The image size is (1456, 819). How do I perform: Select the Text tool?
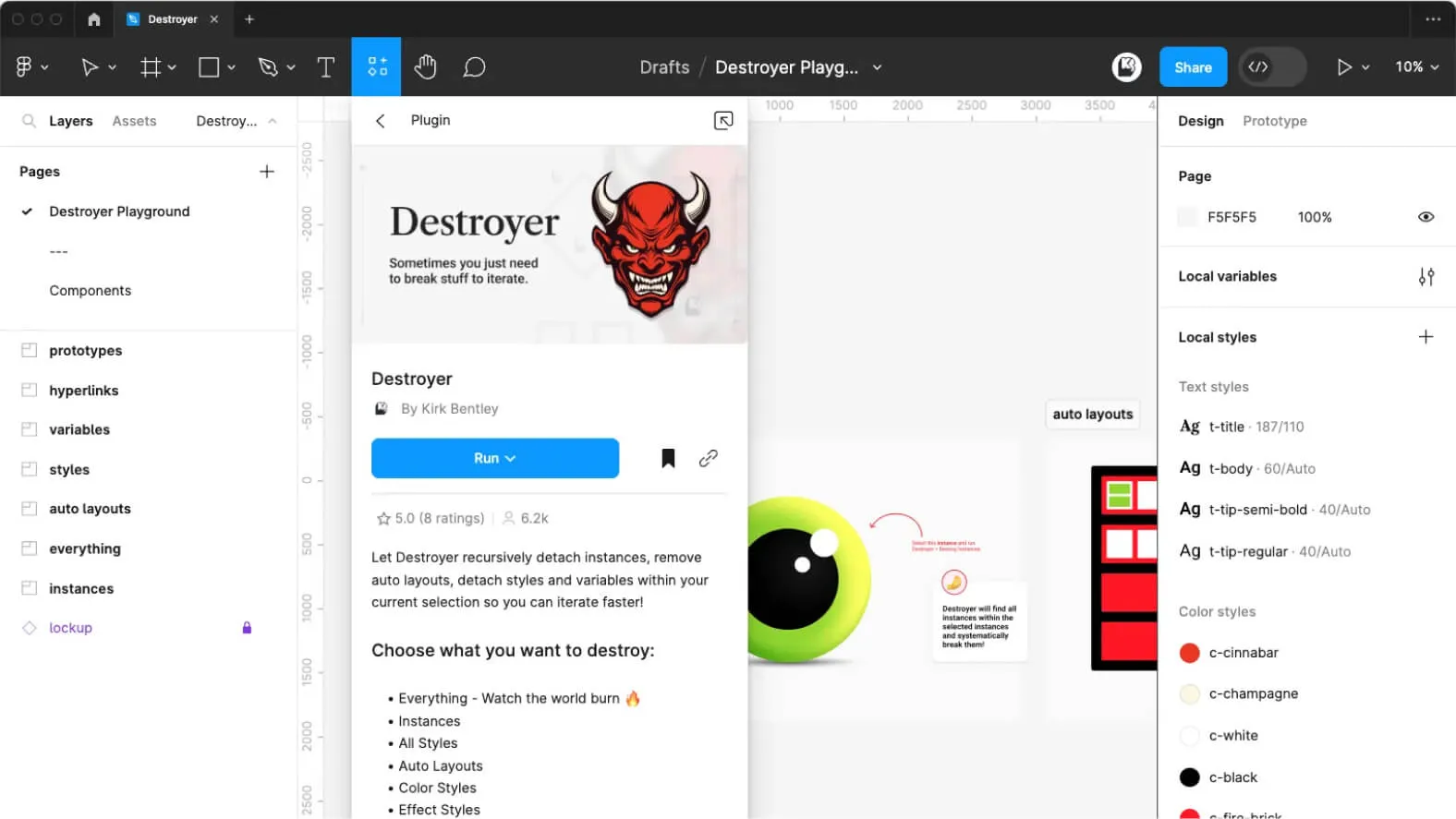click(x=325, y=66)
